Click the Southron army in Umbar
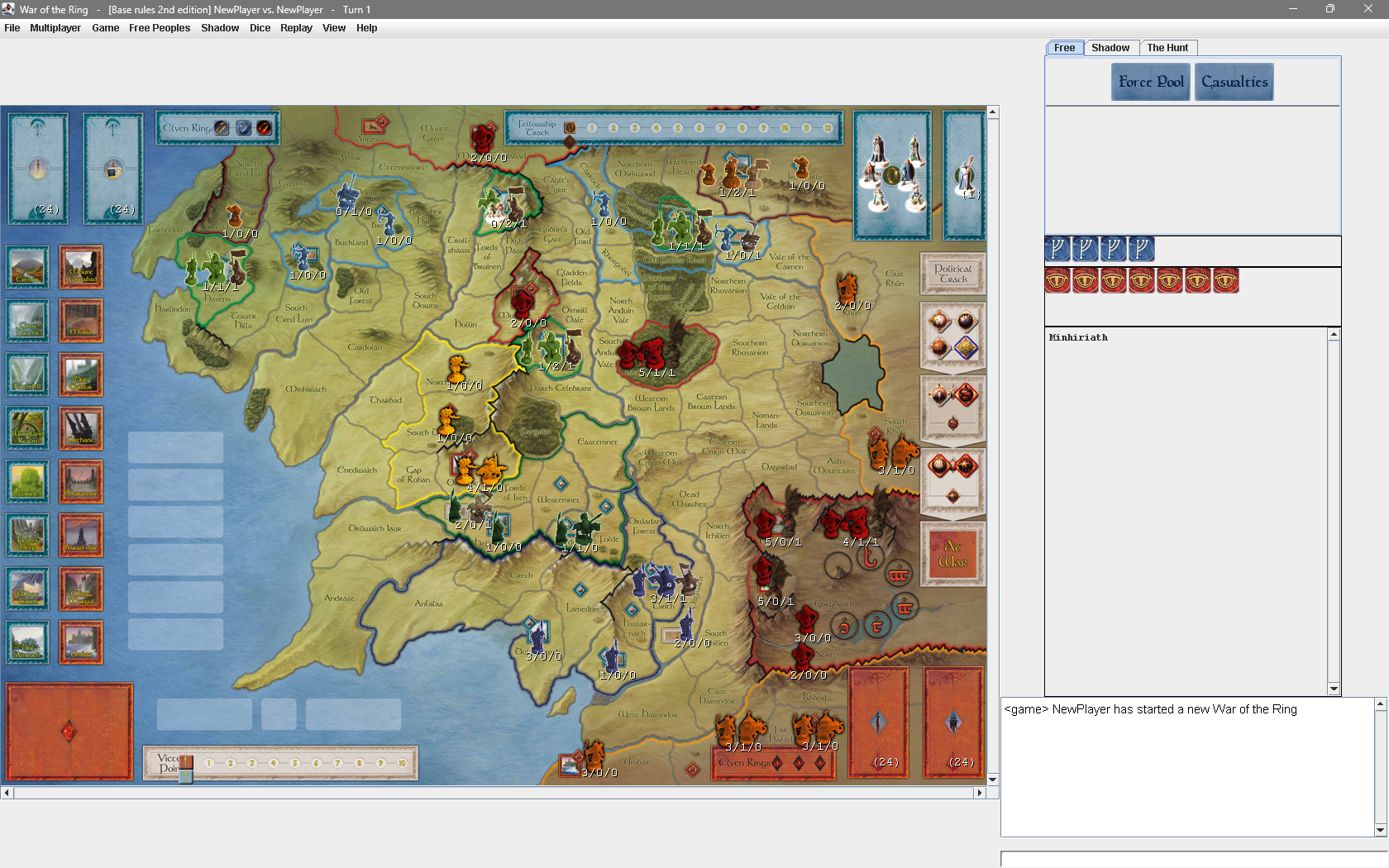Screen dimensions: 1389x868 pos(594,758)
